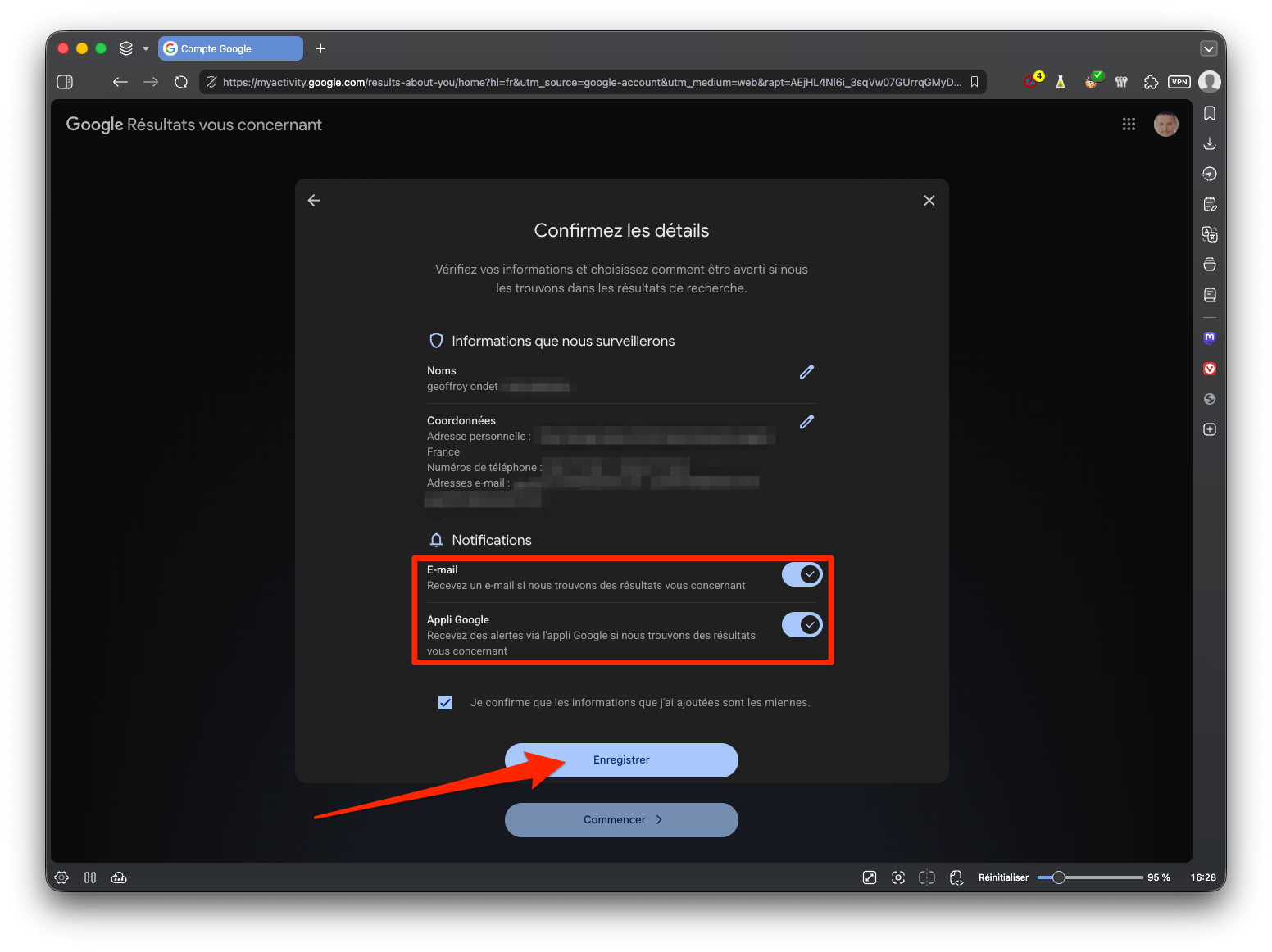Disable E-mail notifications toggle

[x=802, y=574]
